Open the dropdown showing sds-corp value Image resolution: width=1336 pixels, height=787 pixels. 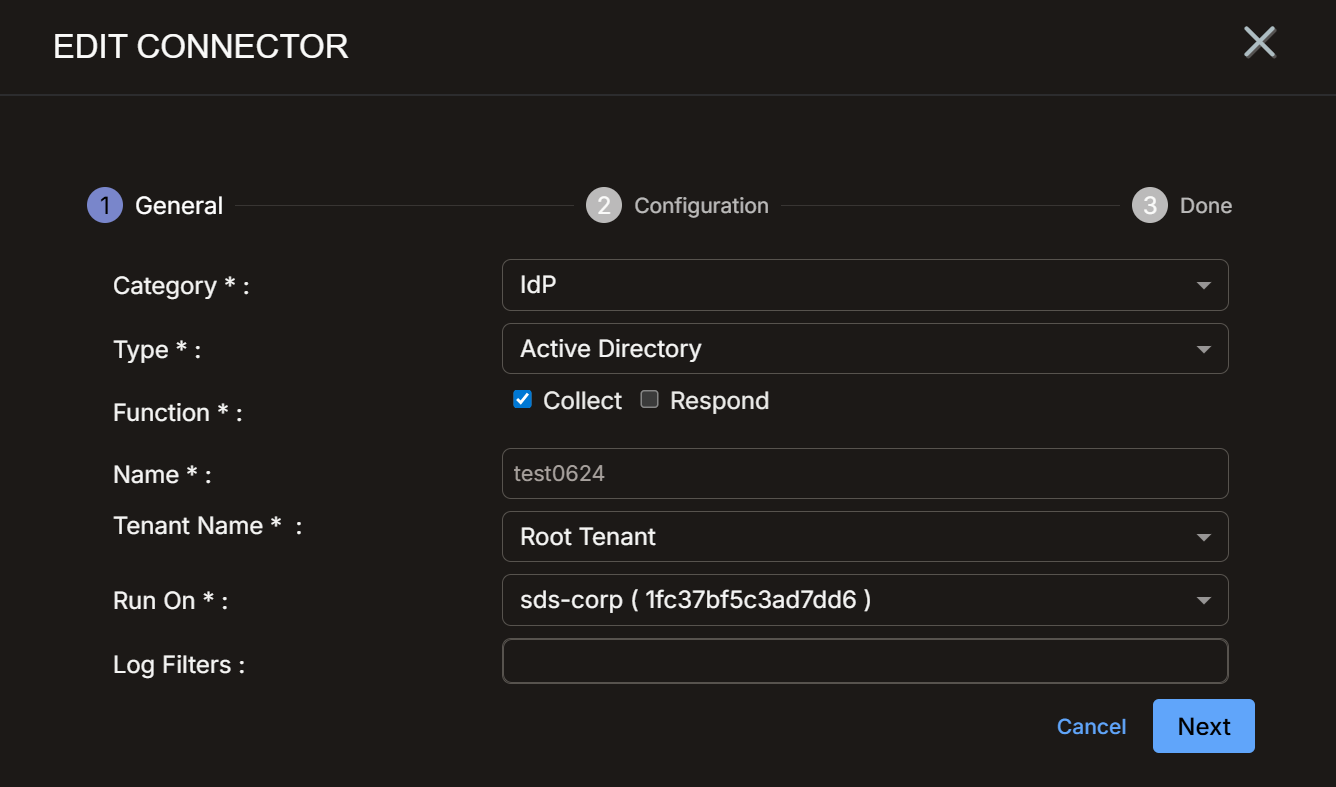[x=865, y=600]
